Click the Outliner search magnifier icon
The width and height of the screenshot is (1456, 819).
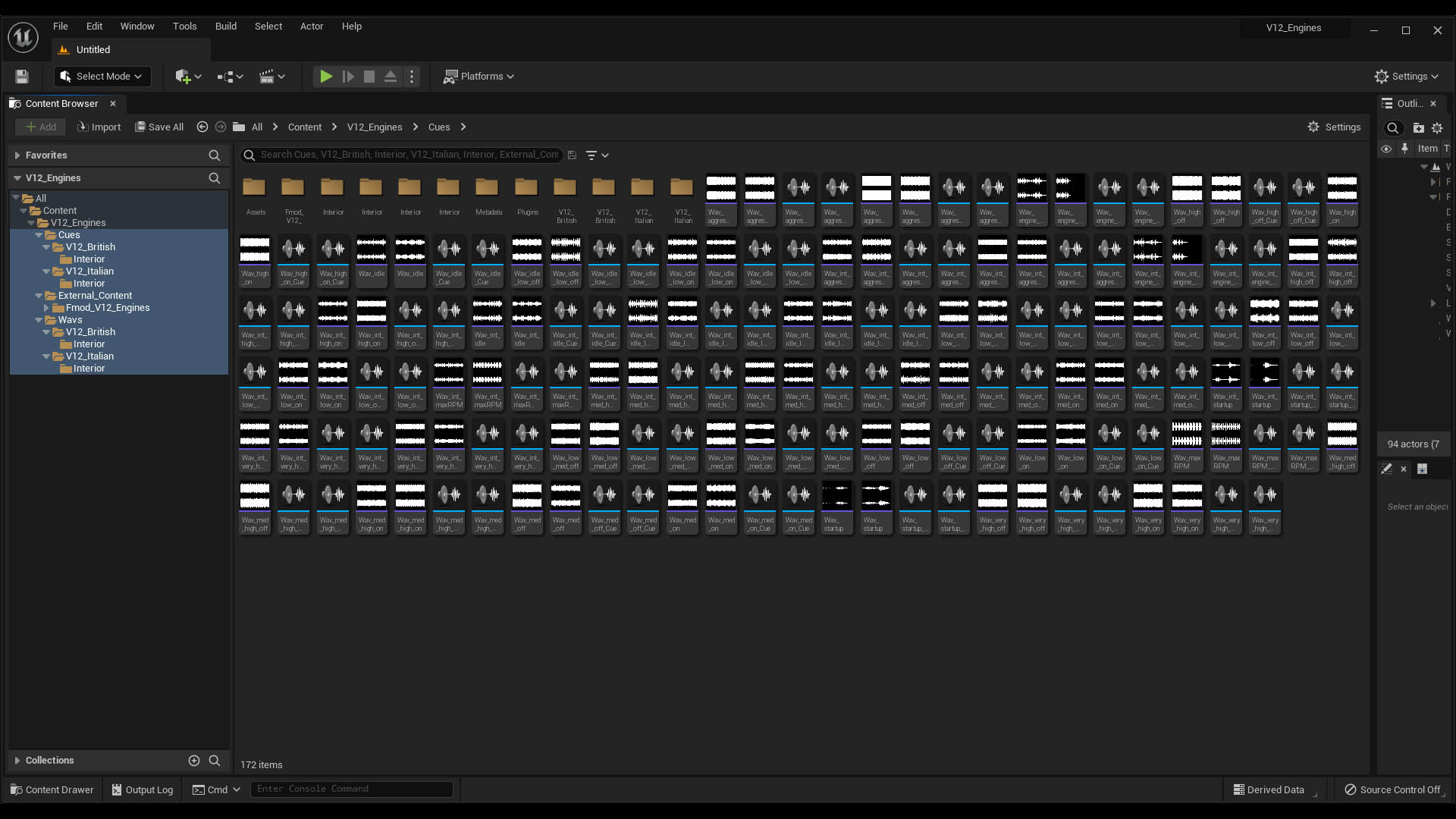point(1392,127)
